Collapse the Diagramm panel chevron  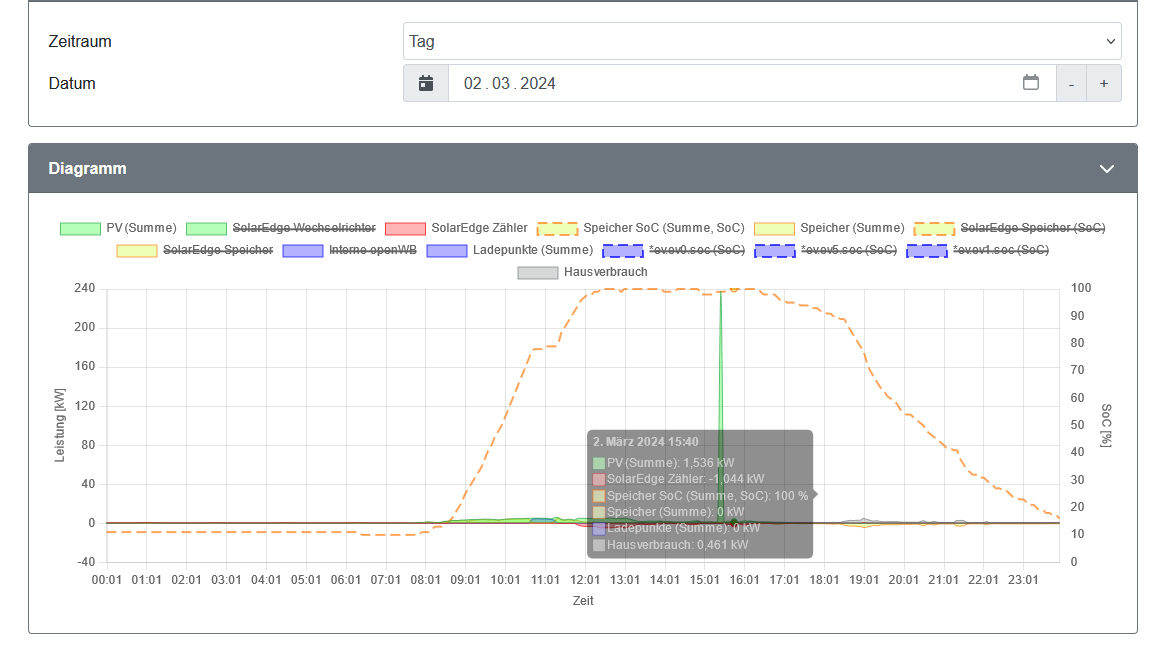(x=1106, y=169)
